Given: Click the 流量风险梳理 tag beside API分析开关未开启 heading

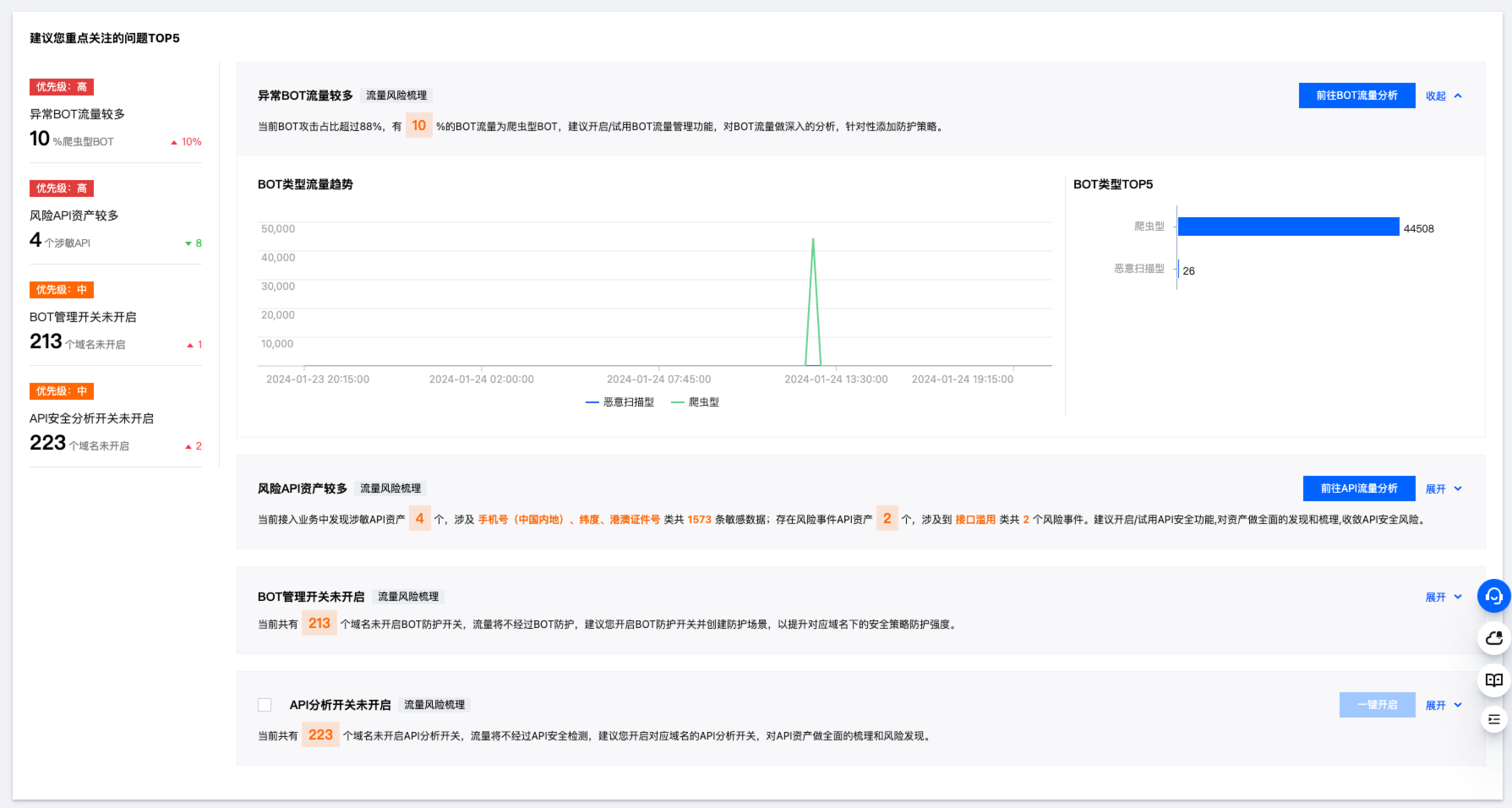Looking at the screenshot, I should click(434, 705).
